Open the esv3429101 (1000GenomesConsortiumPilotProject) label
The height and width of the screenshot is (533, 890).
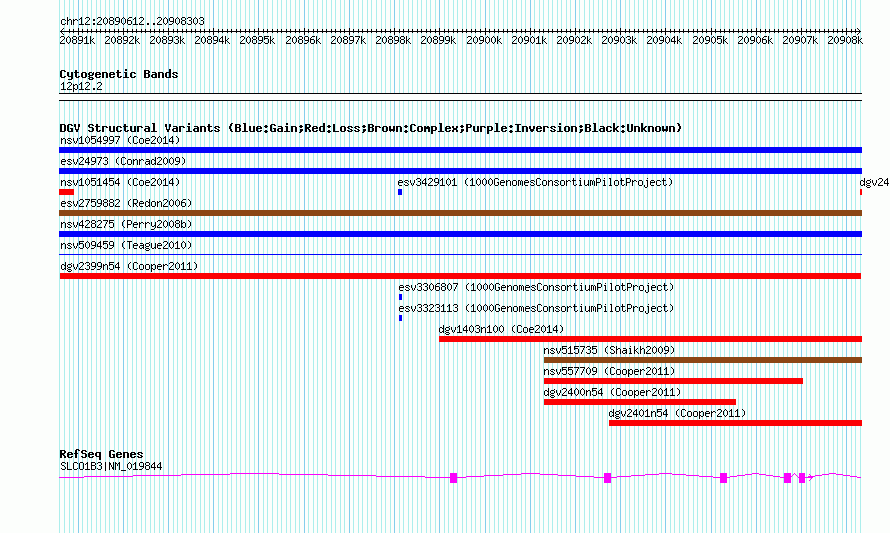535,182
